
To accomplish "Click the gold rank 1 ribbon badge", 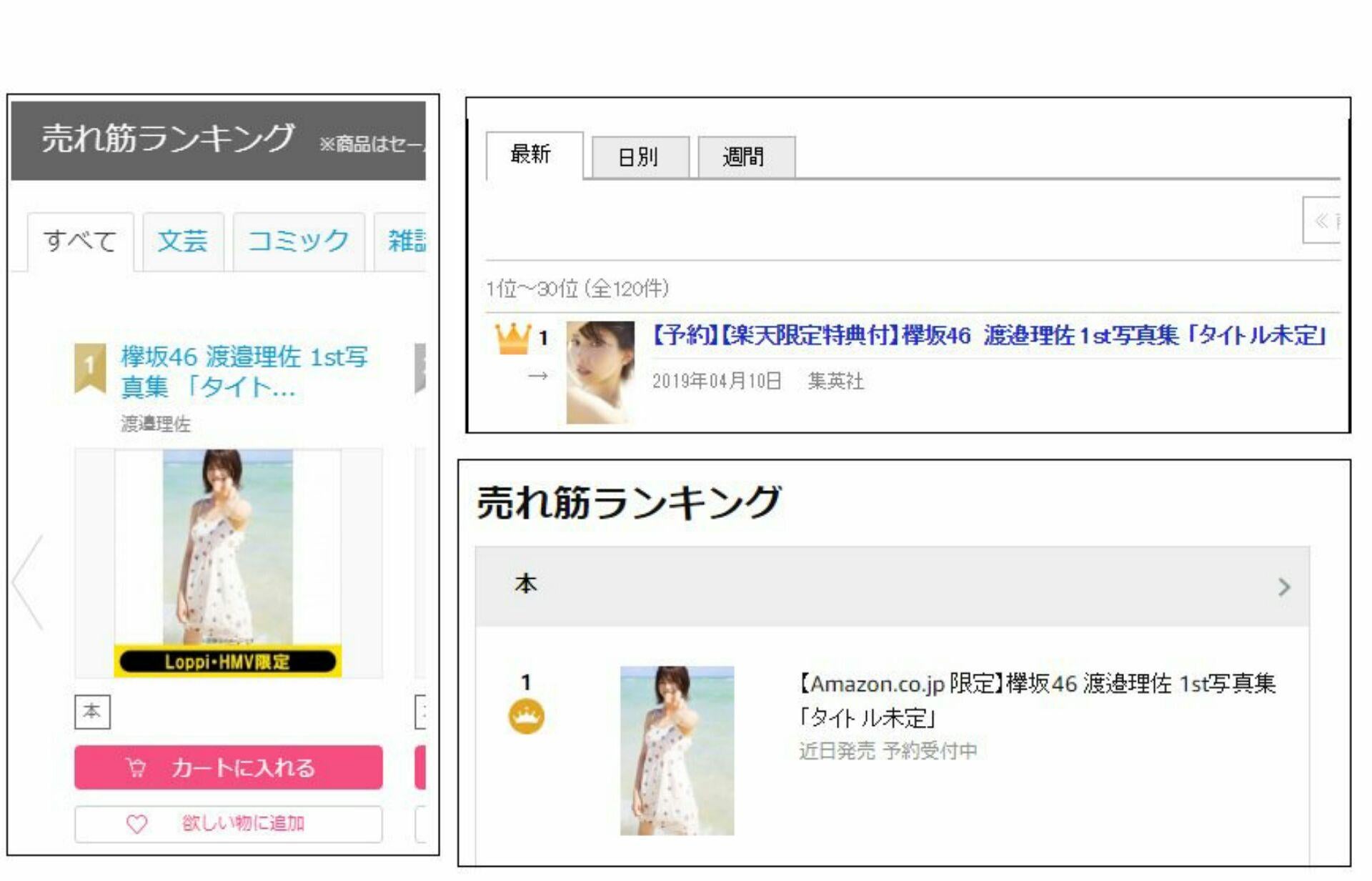I will [90, 367].
